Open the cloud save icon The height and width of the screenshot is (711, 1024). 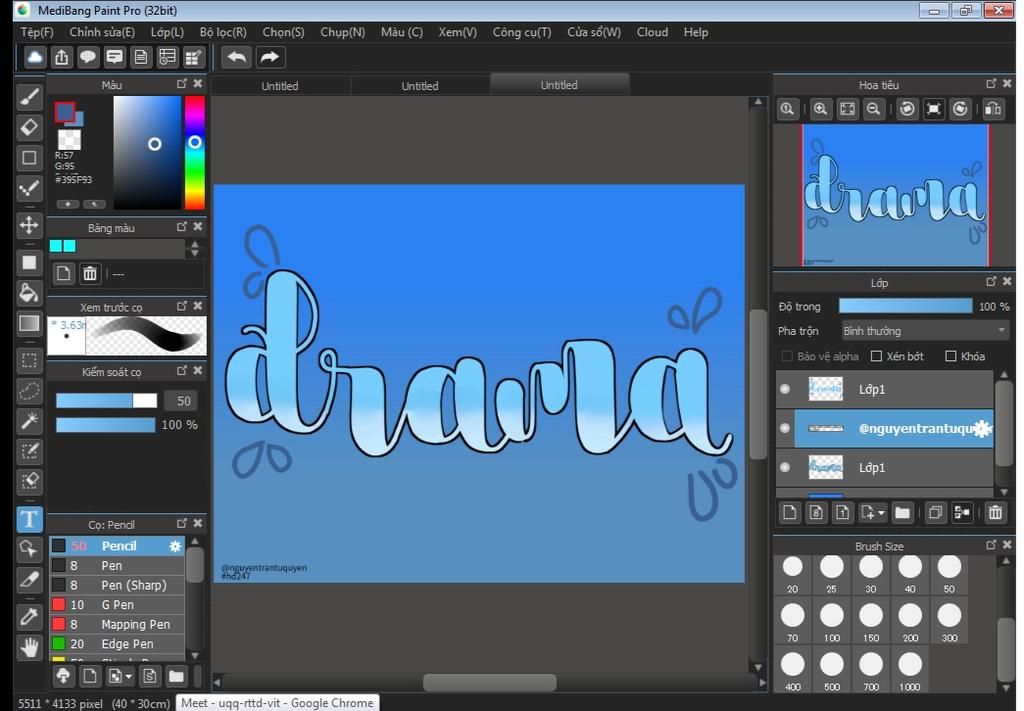coord(35,57)
